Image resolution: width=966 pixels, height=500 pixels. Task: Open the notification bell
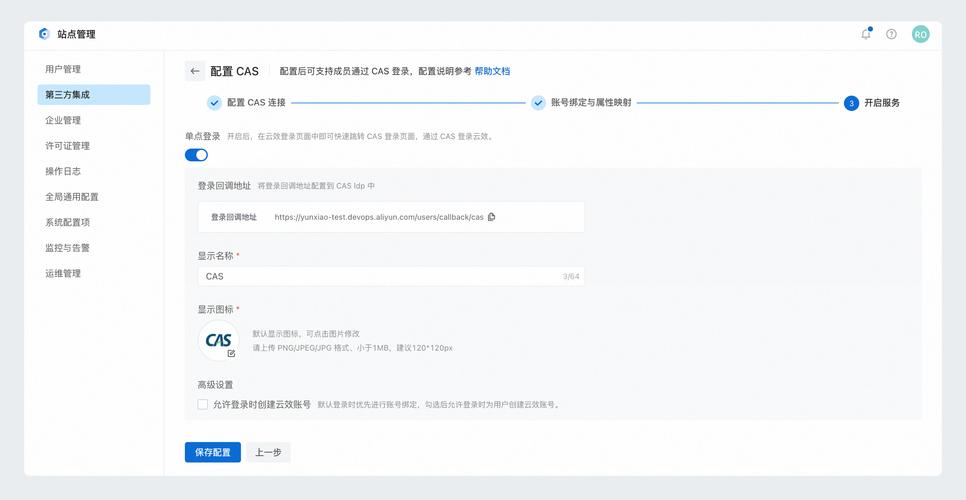(866, 34)
